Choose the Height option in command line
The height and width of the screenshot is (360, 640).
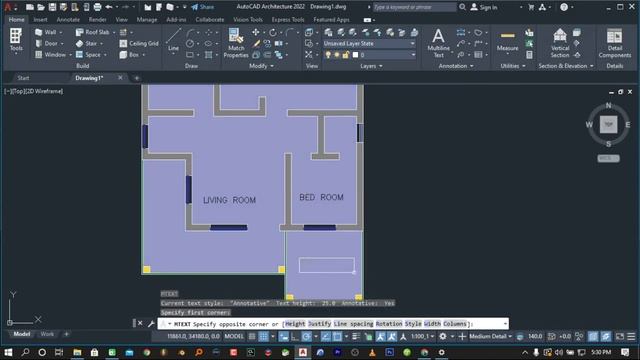pyautogui.click(x=295, y=324)
